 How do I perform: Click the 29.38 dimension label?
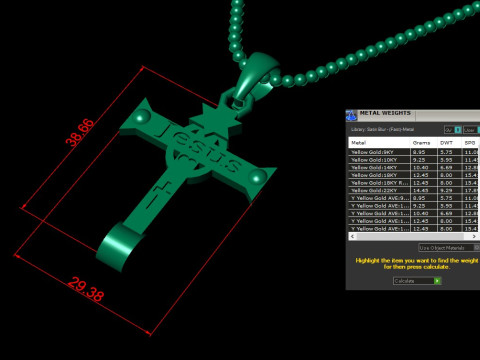[x=86, y=289]
